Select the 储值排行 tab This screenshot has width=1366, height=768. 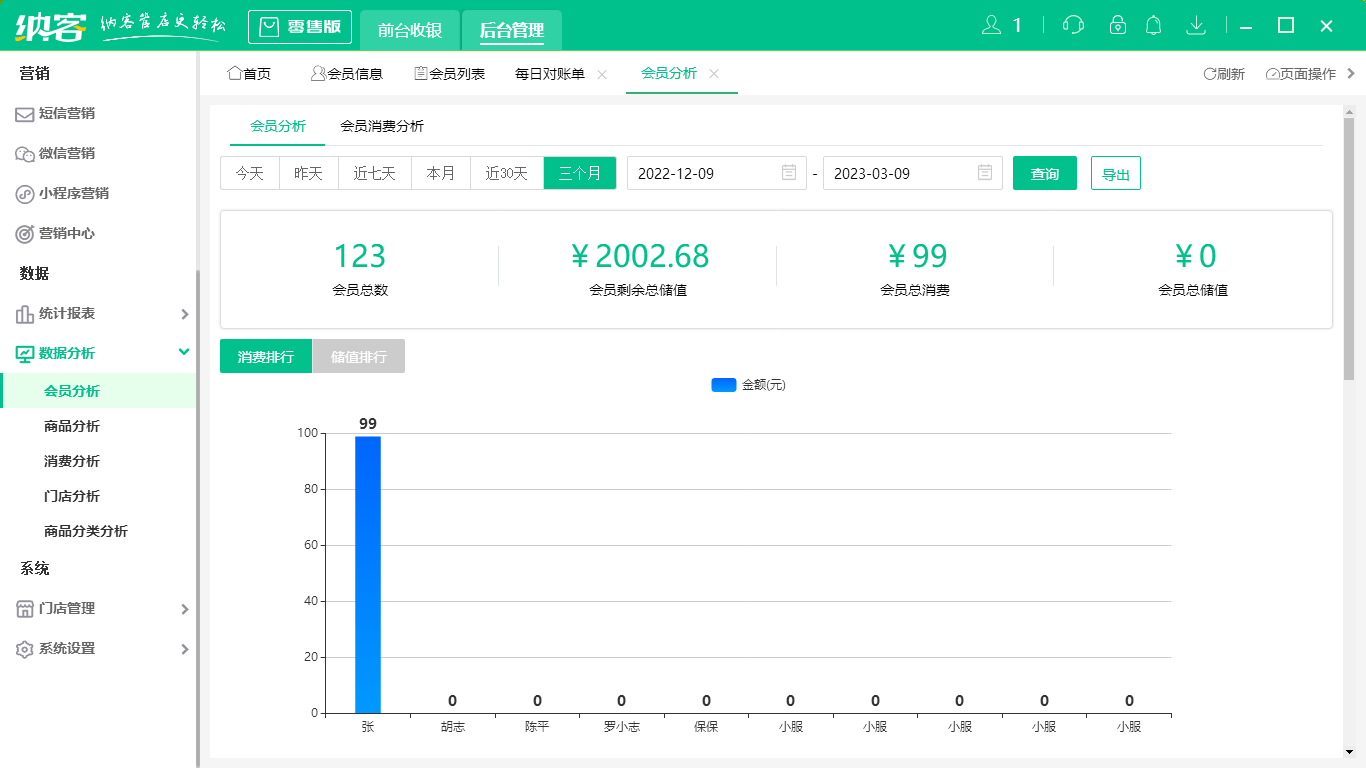point(359,356)
